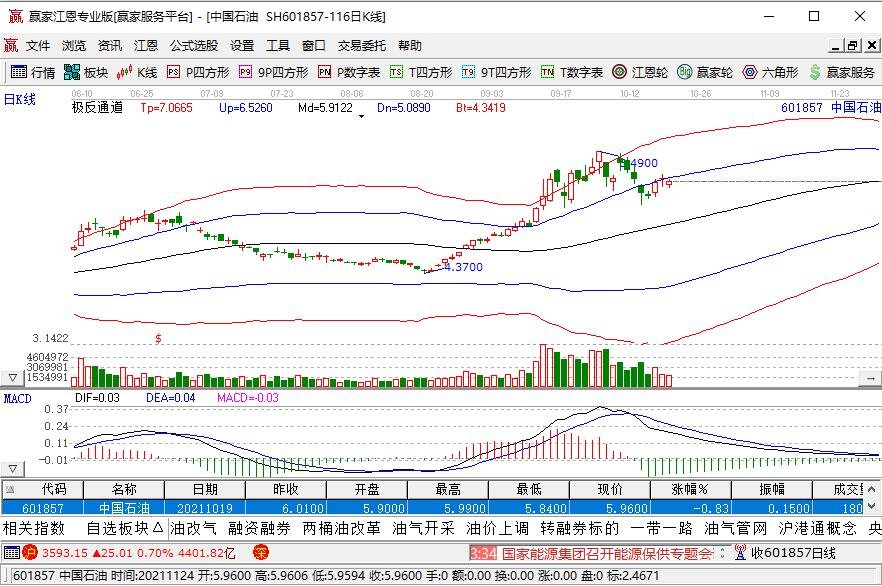
Task: Sort by the 振幅 column header
Action: [x=771, y=489]
